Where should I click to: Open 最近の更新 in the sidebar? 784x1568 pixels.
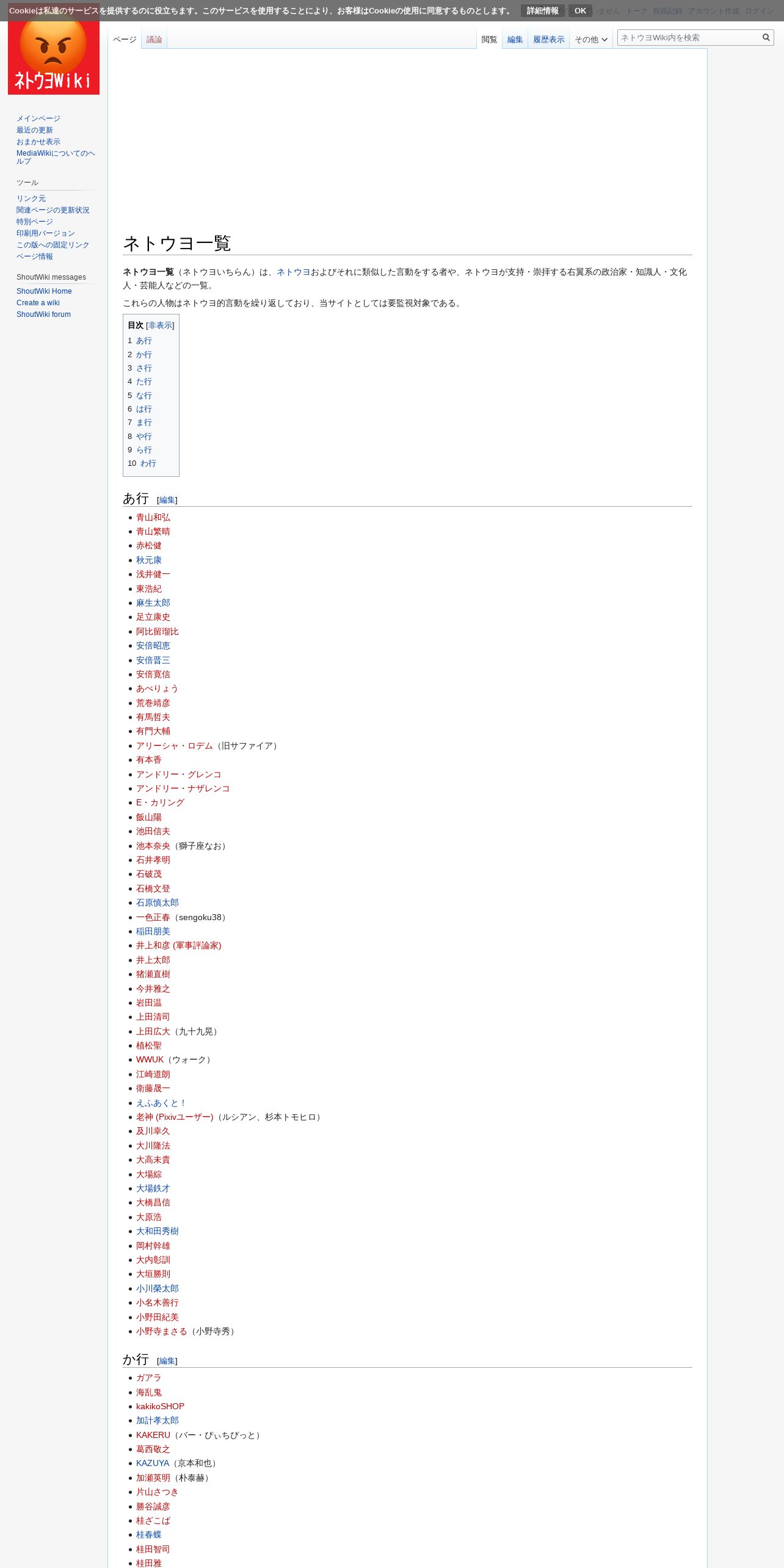coord(35,130)
